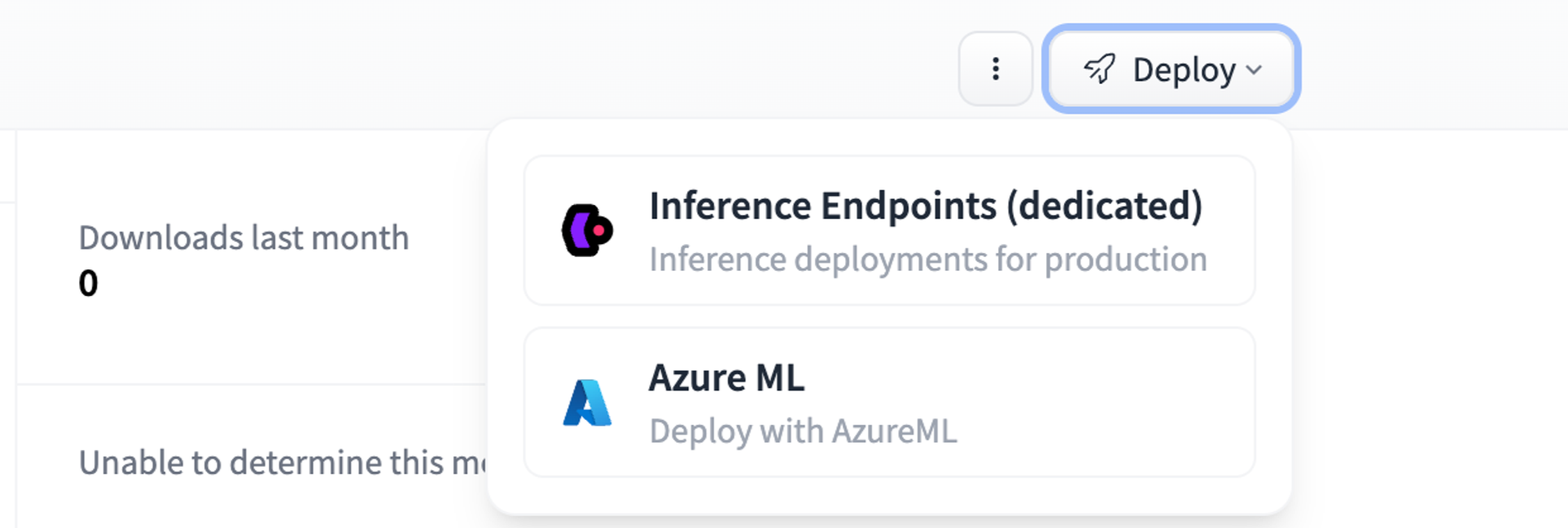Screen dimensions: 1568x528
Task: Open the Deploy options dropdown
Action: pos(1172,70)
